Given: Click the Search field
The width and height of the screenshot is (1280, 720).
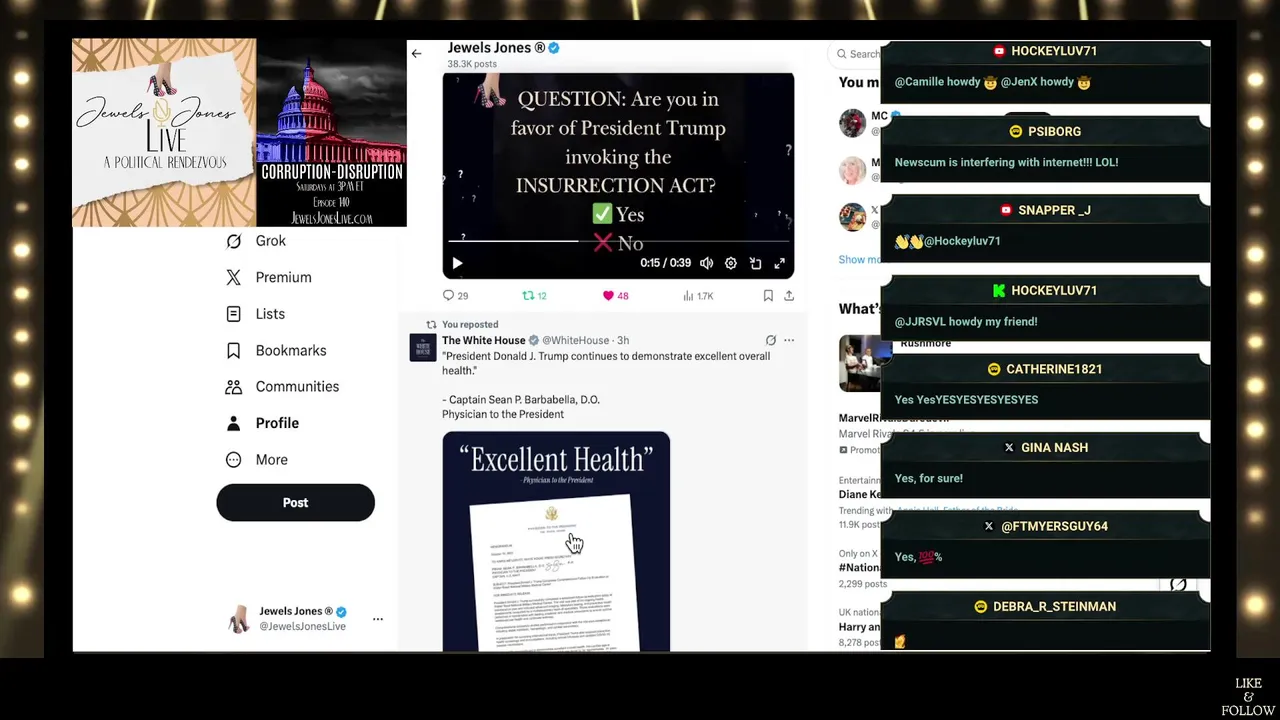Looking at the screenshot, I should click(856, 54).
